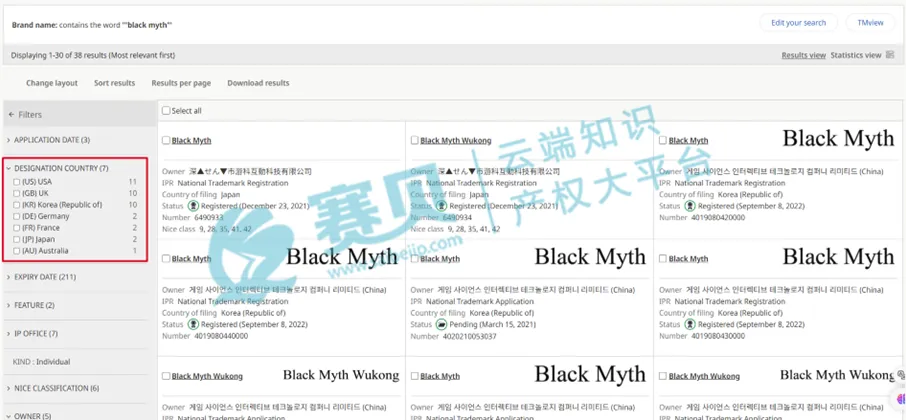Click the Registered status icon for number 6490934
Viewport: 906px width, 420px height.
tap(442, 206)
